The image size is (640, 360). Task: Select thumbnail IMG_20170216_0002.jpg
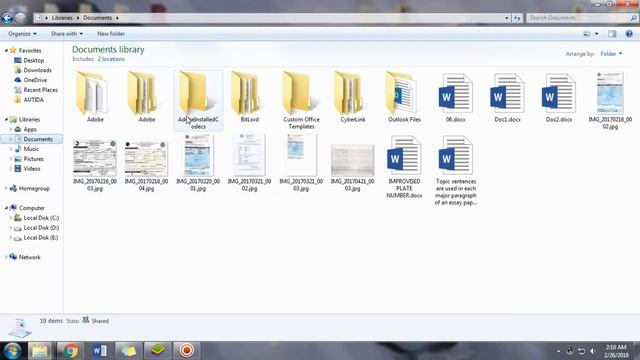(610, 100)
